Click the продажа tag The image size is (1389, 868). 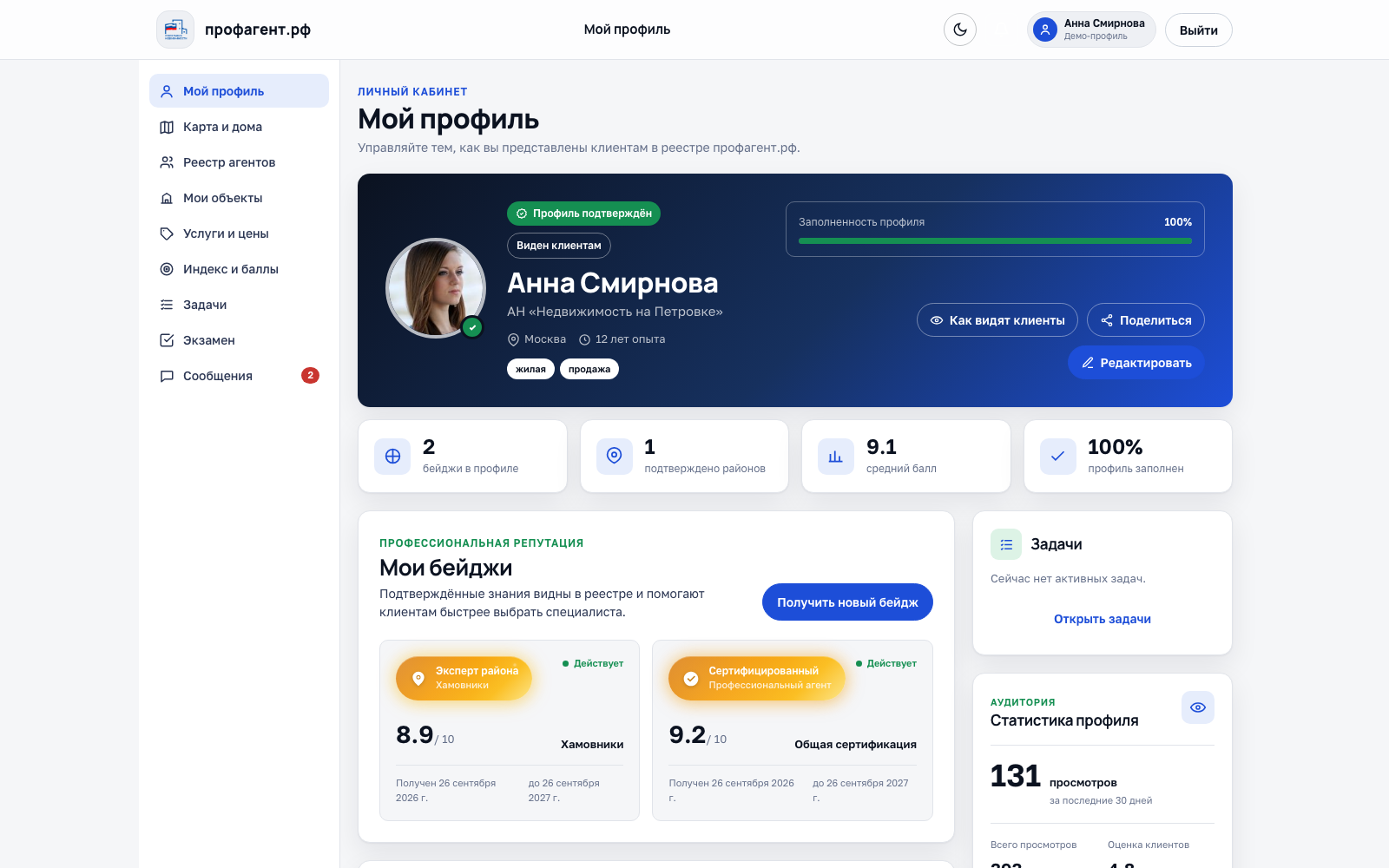pyautogui.click(x=589, y=369)
